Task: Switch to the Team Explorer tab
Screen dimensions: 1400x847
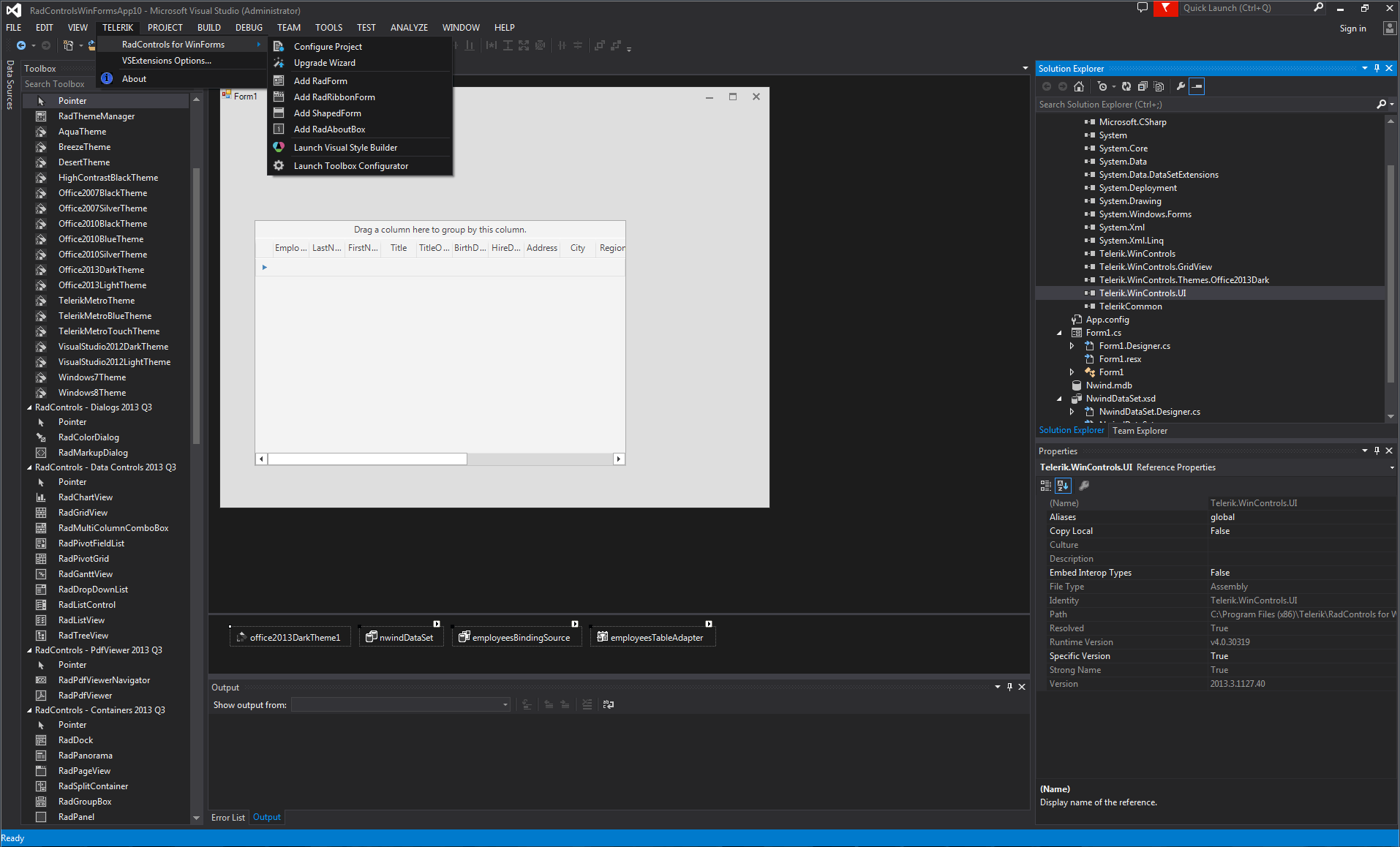Action: click(x=1140, y=431)
